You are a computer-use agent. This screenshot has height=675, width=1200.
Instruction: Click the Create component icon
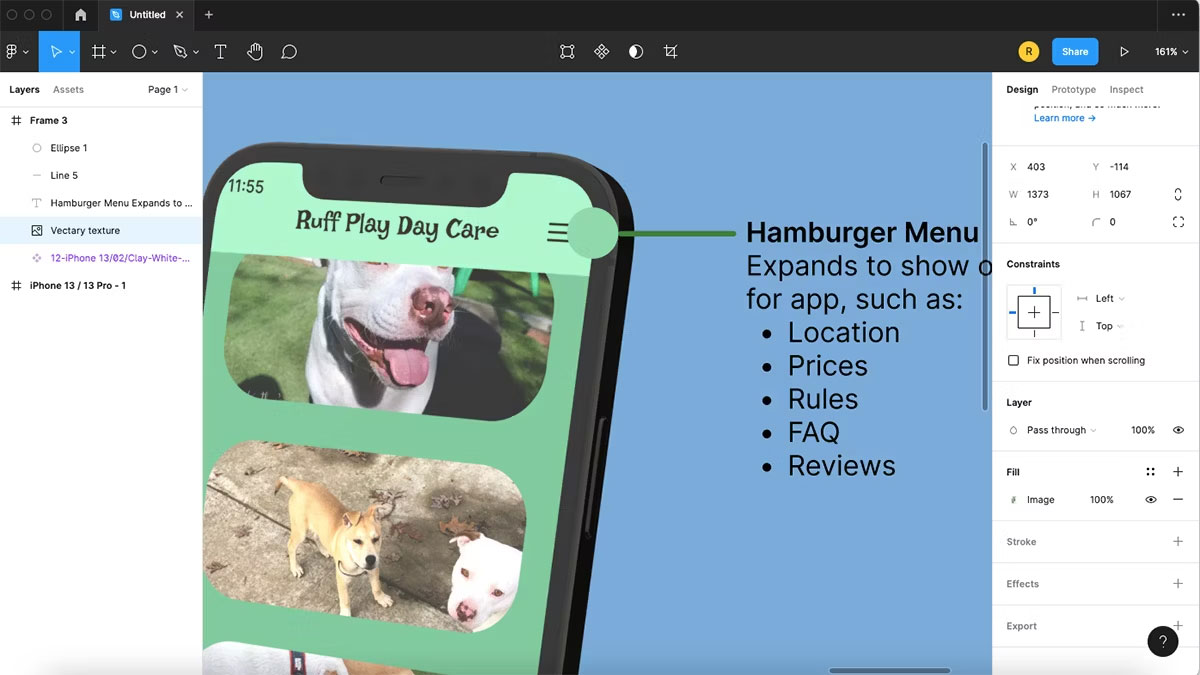[x=601, y=51]
